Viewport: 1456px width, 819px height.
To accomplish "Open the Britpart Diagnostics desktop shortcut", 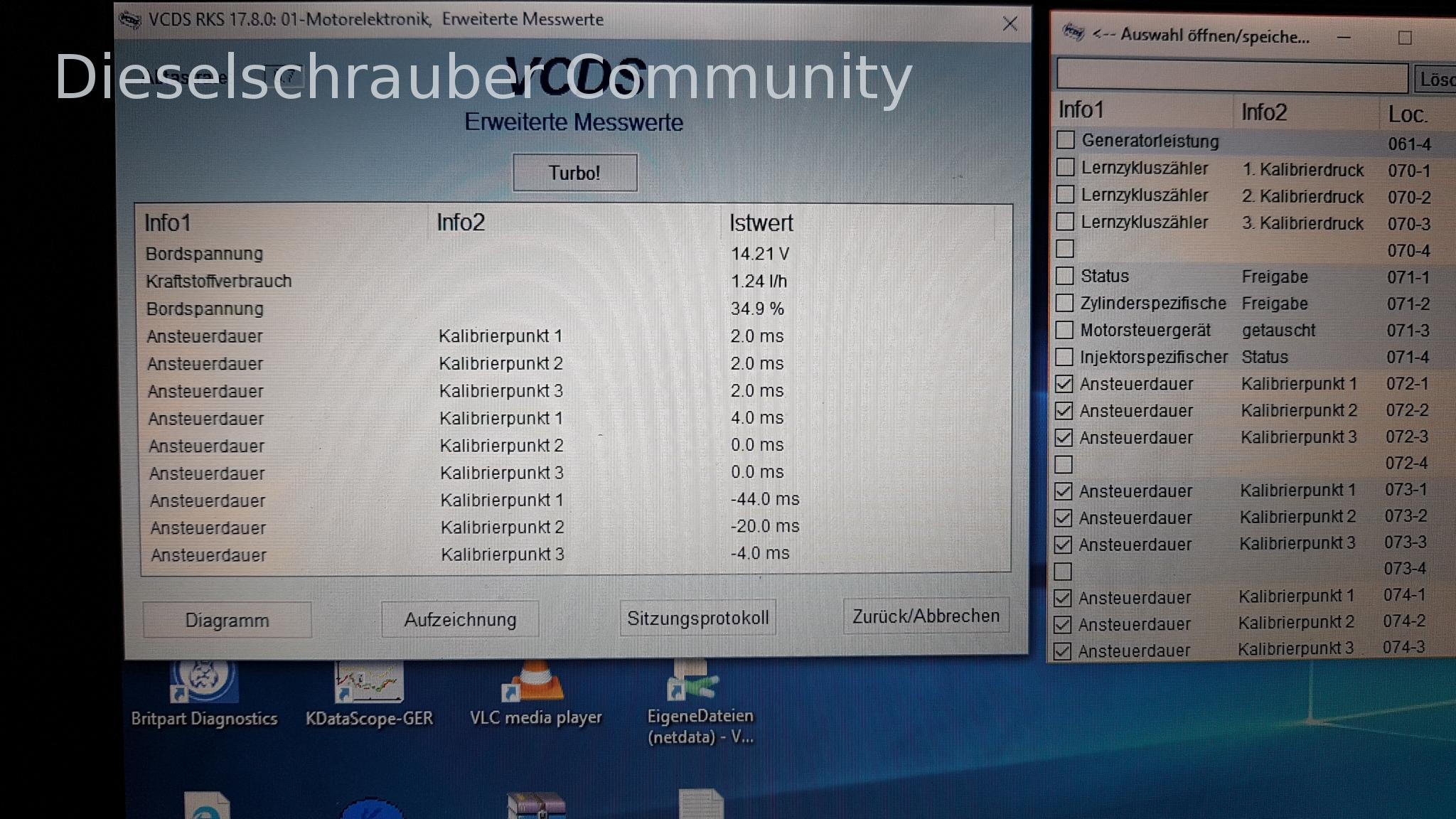I will coord(204,693).
